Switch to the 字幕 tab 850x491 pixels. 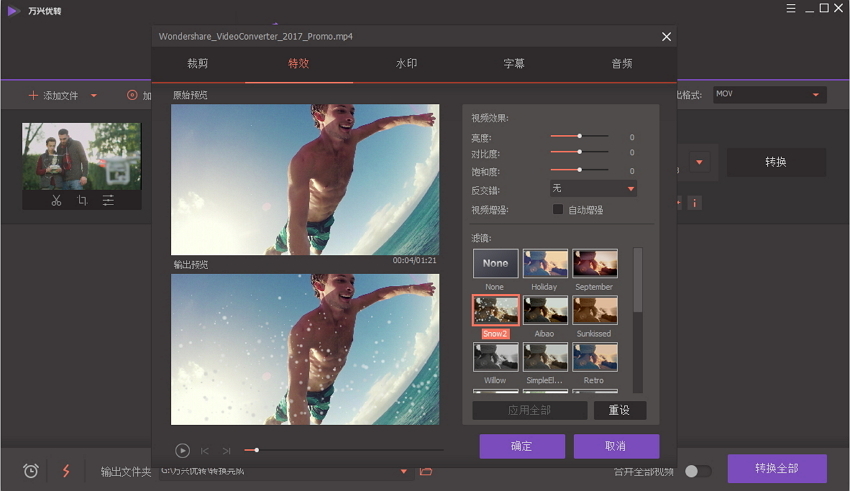(x=514, y=64)
